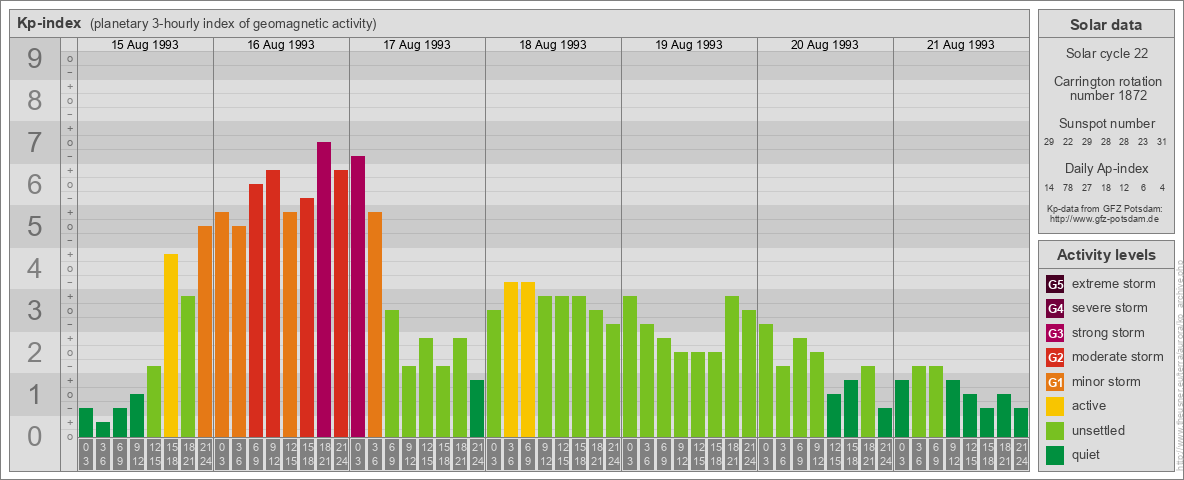Screen dimensions: 1184x480
Task: Click the Solar cycle 22 text
Action: (1106, 54)
